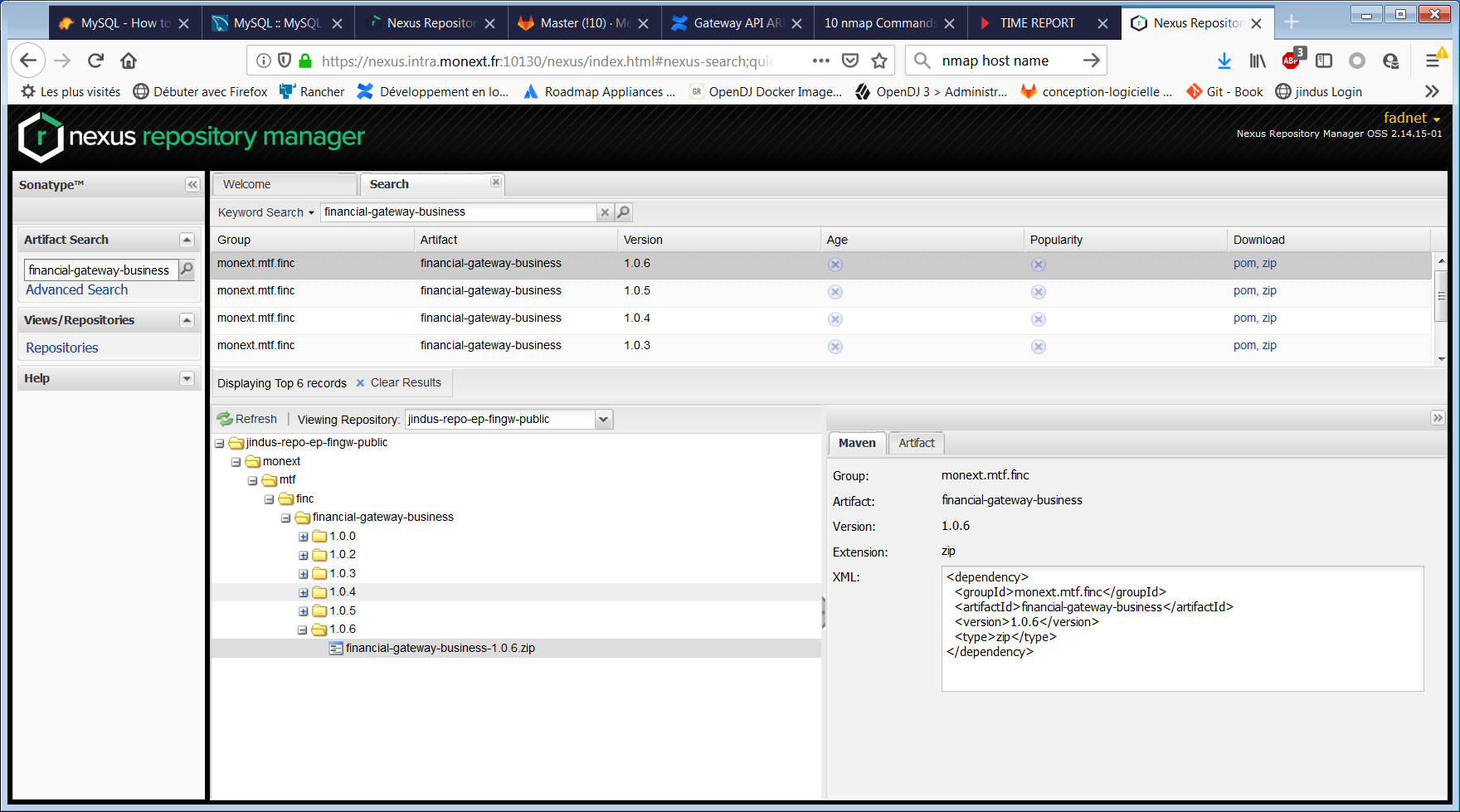Collapse the Sonatype sidebar with double-arrow icon
The width and height of the screenshot is (1460, 812).
(192, 185)
